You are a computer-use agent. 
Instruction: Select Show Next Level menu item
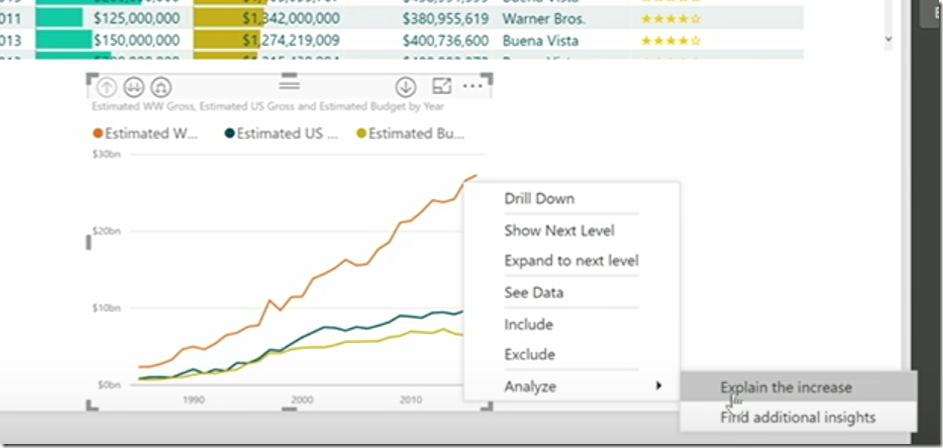(x=559, y=230)
